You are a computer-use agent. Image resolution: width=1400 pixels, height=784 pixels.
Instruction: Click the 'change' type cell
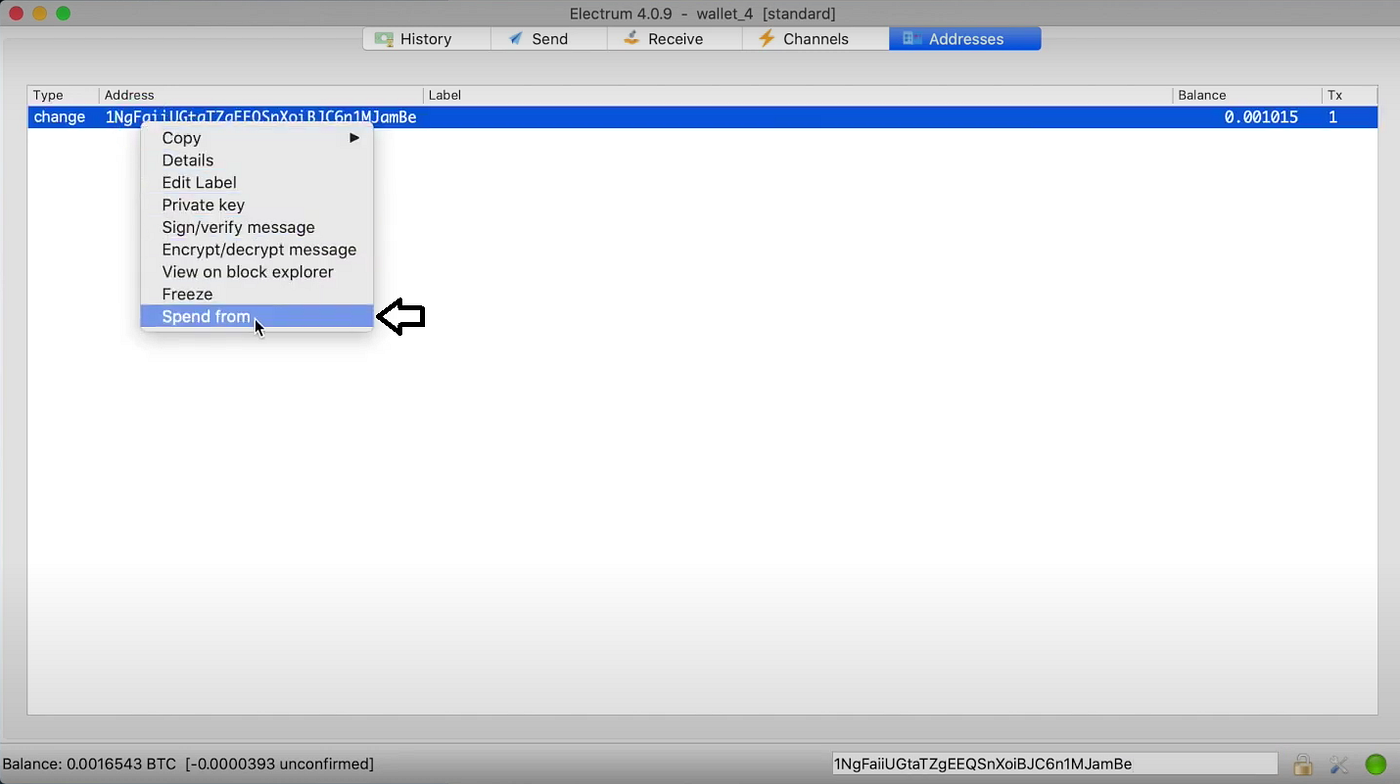[x=60, y=117]
